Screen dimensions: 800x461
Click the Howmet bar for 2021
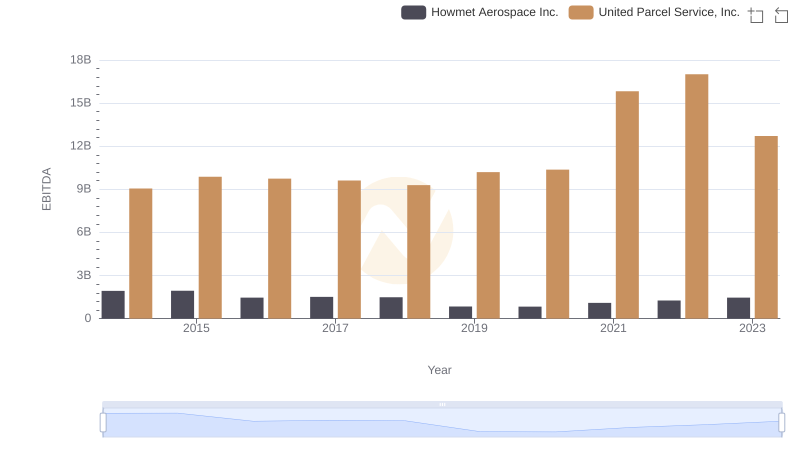point(599,311)
